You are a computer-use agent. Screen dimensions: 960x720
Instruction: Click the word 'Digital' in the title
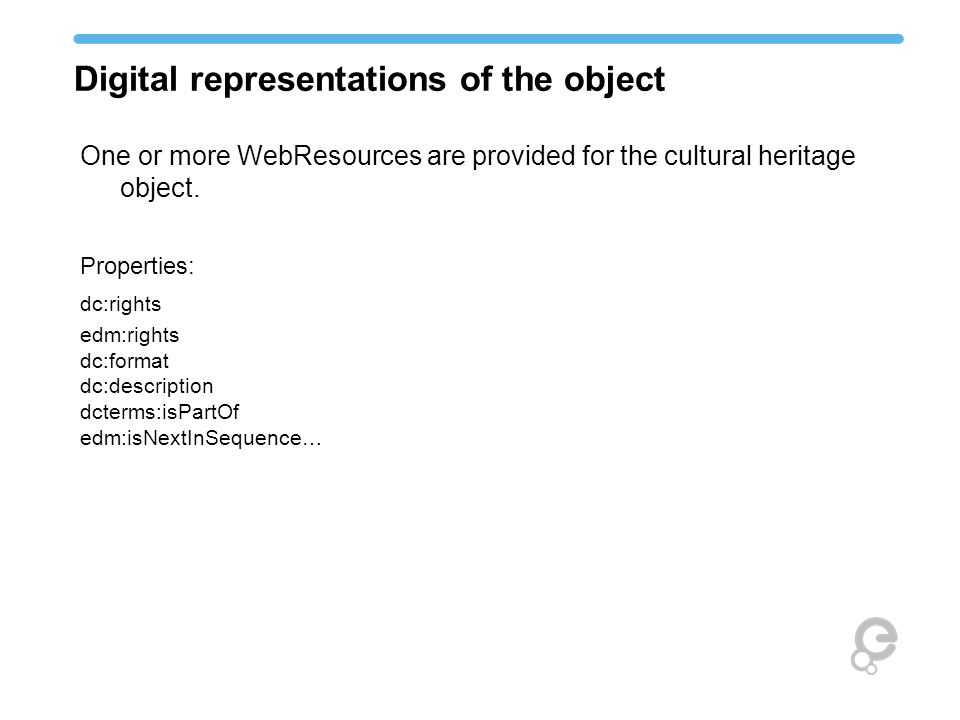tap(126, 80)
